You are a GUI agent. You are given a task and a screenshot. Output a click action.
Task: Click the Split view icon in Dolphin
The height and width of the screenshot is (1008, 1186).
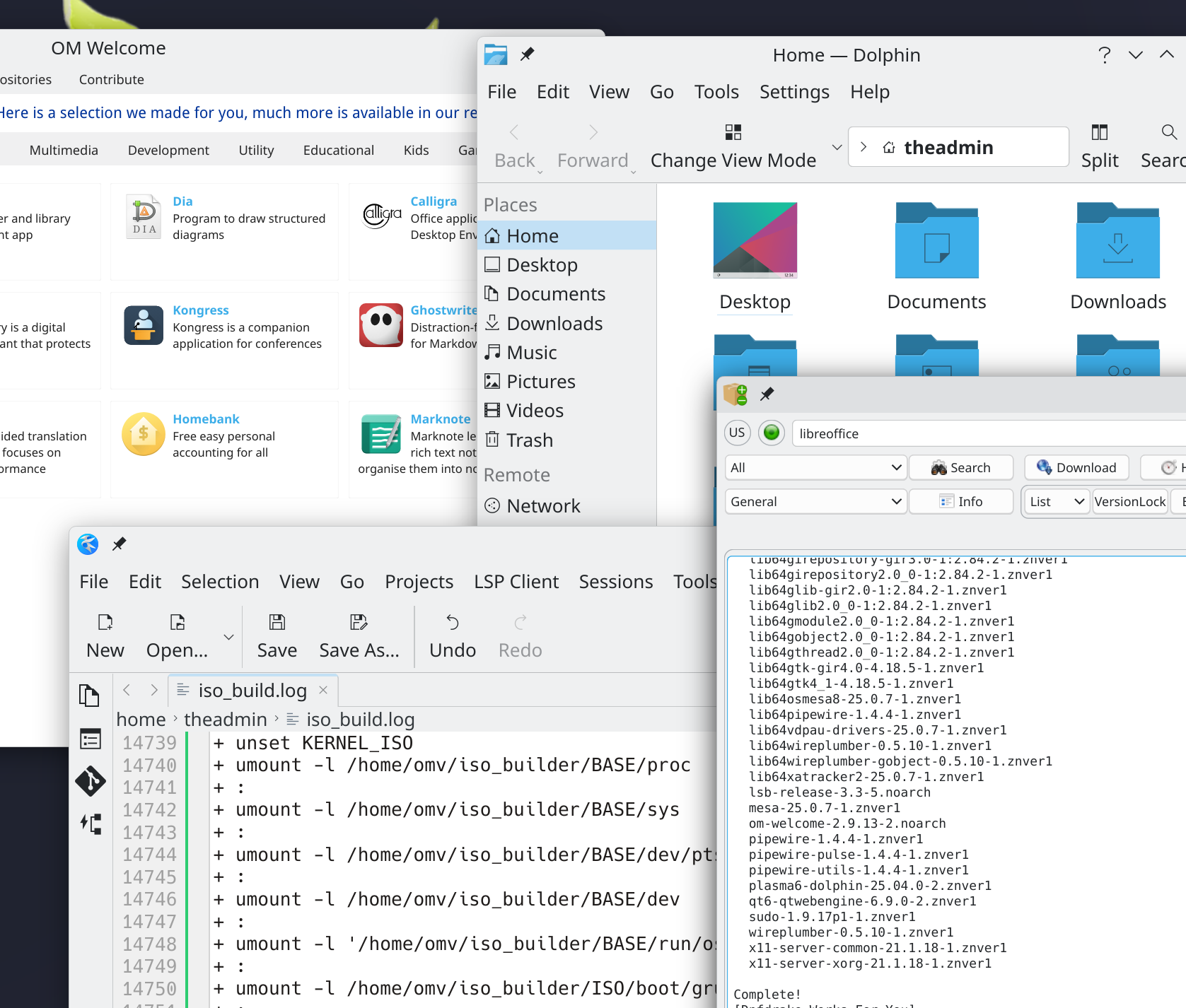1099,133
